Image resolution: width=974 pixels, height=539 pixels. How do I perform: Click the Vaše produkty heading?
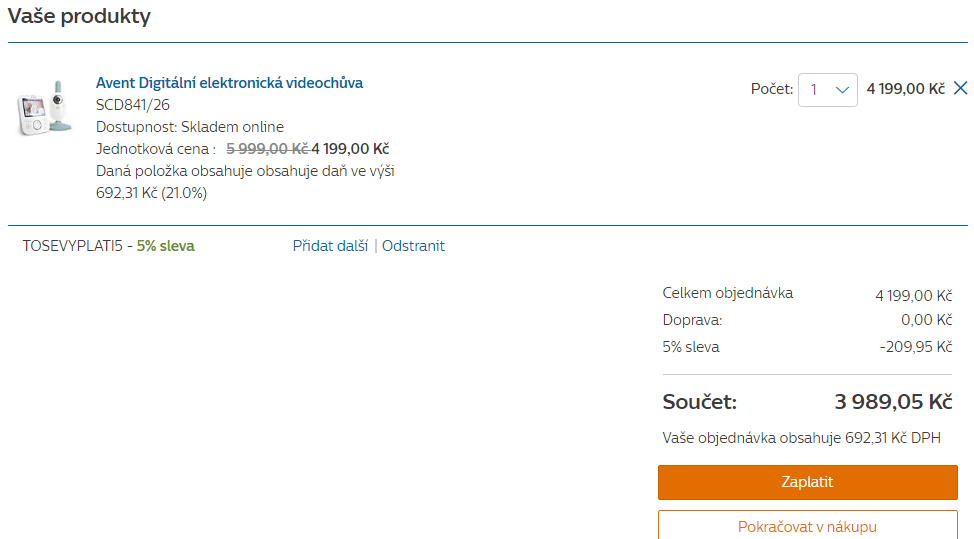tap(80, 16)
